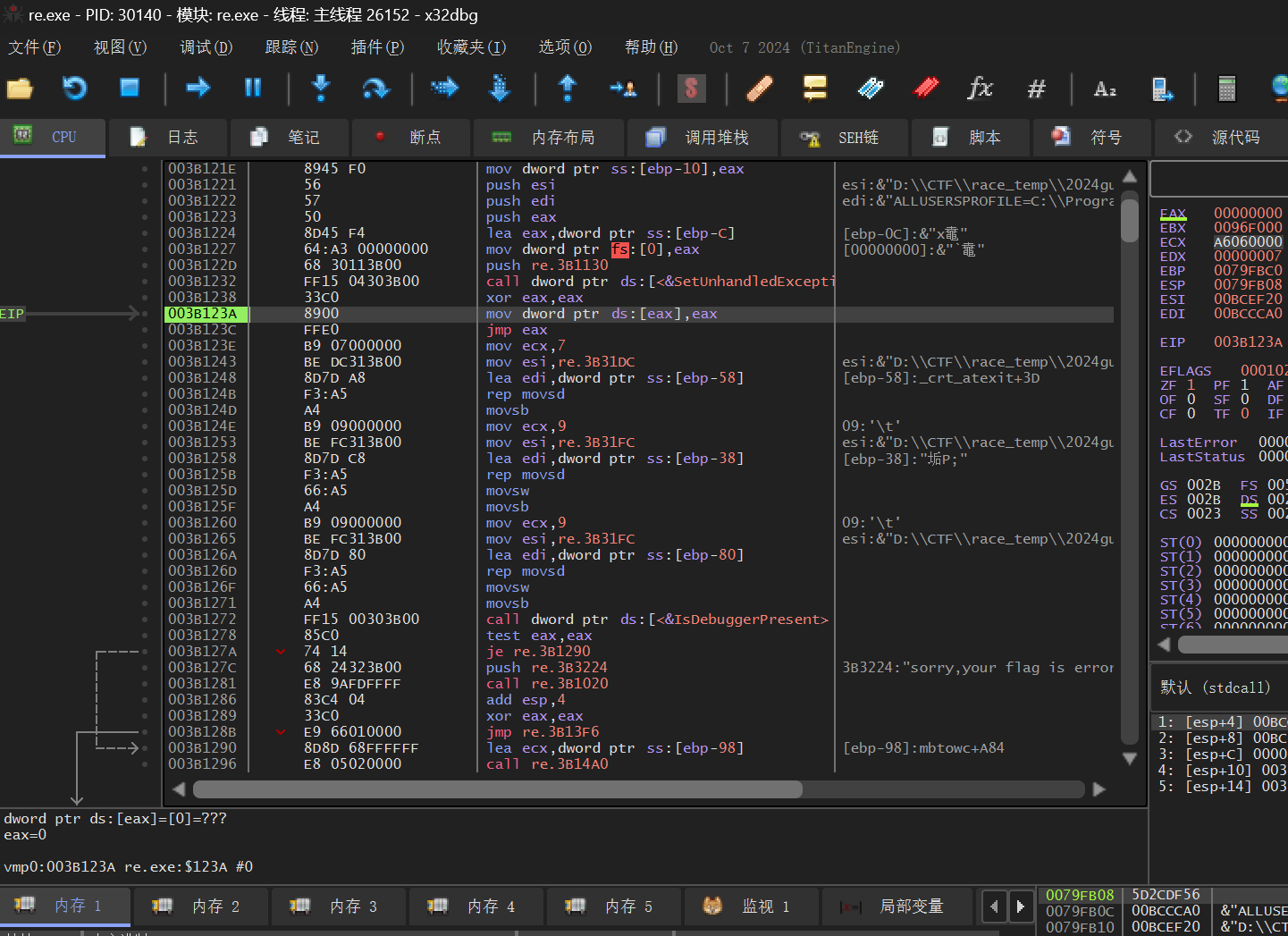
Task: Open comments with the yellow speech-bubble icon
Action: click(814, 88)
